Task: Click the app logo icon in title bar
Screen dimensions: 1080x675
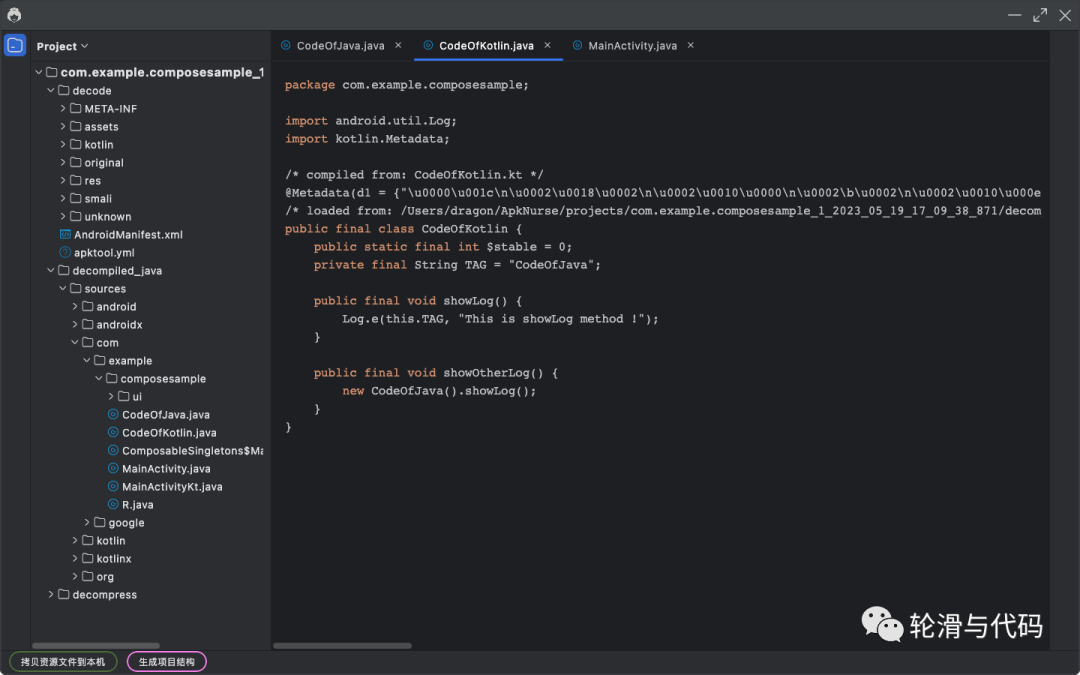Action: 14,15
